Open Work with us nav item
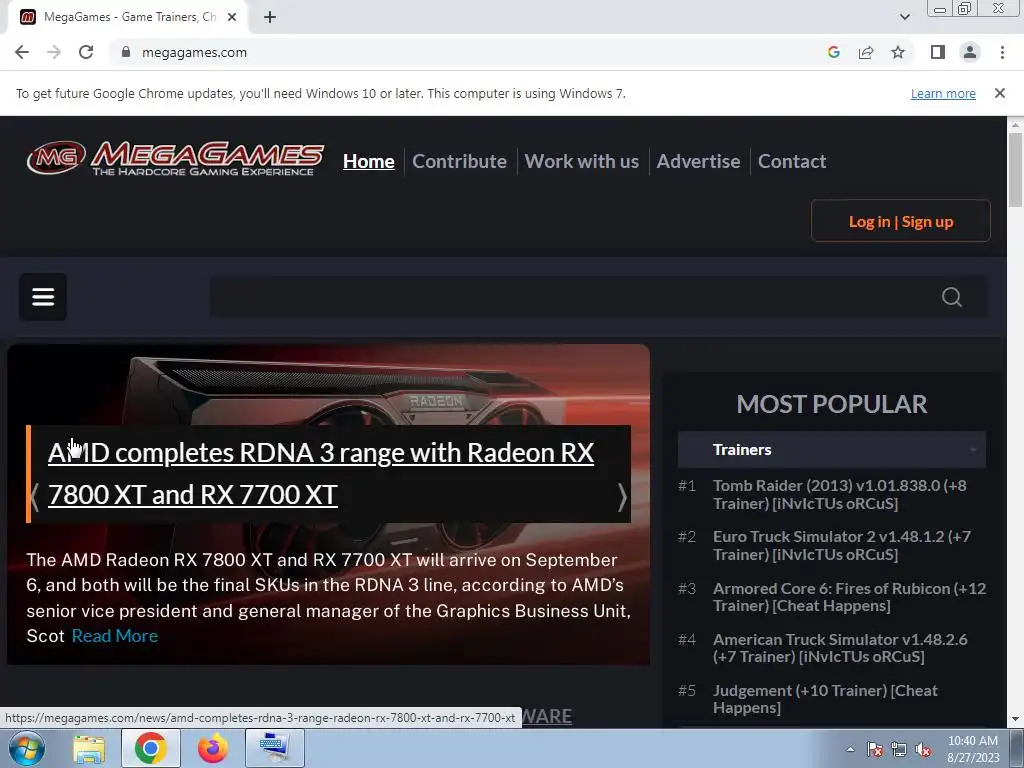This screenshot has width=1024, height=768. [581, 161]
